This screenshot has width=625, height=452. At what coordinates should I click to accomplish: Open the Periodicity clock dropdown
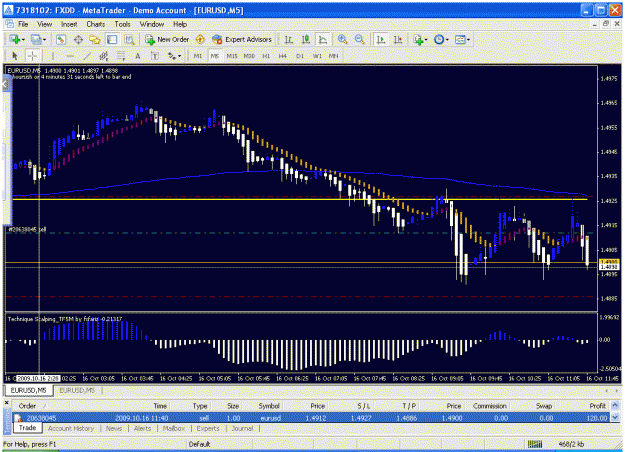pyautogui.click(x=441, y=39)
